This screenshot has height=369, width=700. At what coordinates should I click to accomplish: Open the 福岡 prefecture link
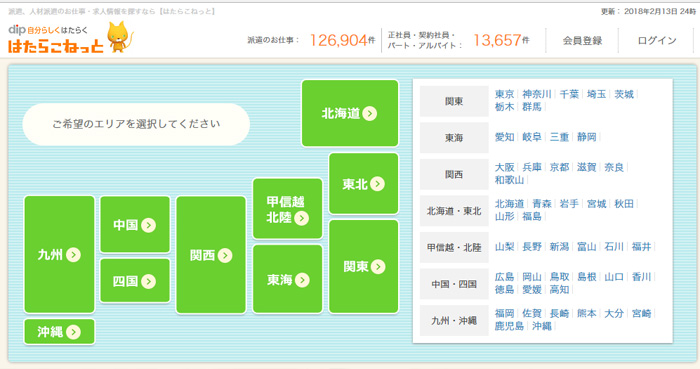pos(504,314)
